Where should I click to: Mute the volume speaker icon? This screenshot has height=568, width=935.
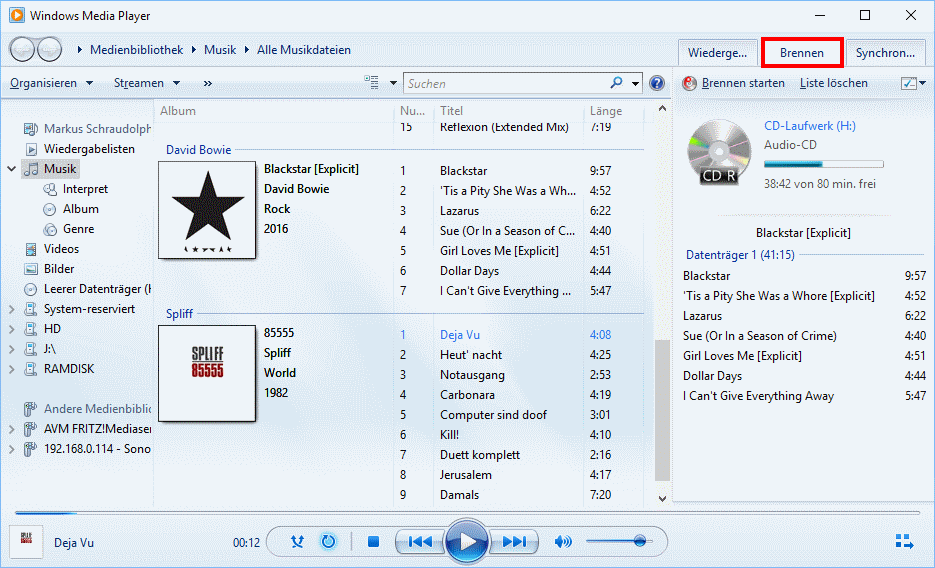562,542
